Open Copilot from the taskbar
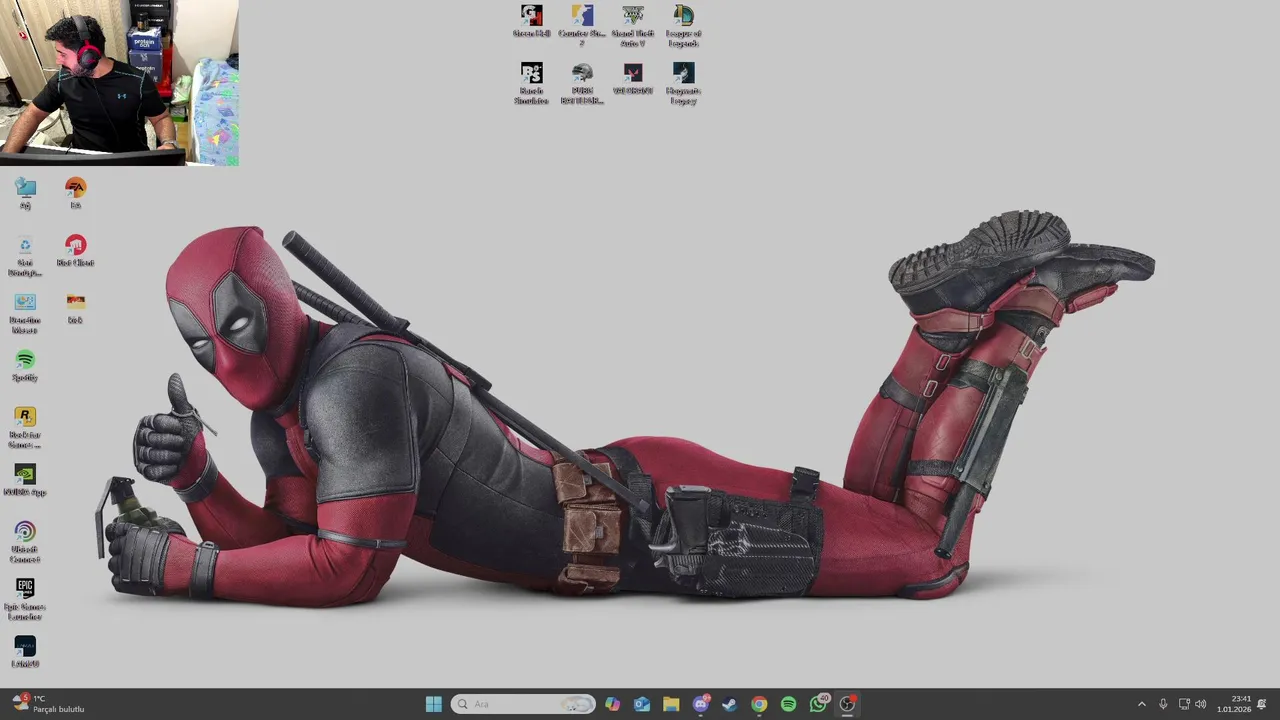 (x=612, y=704)
